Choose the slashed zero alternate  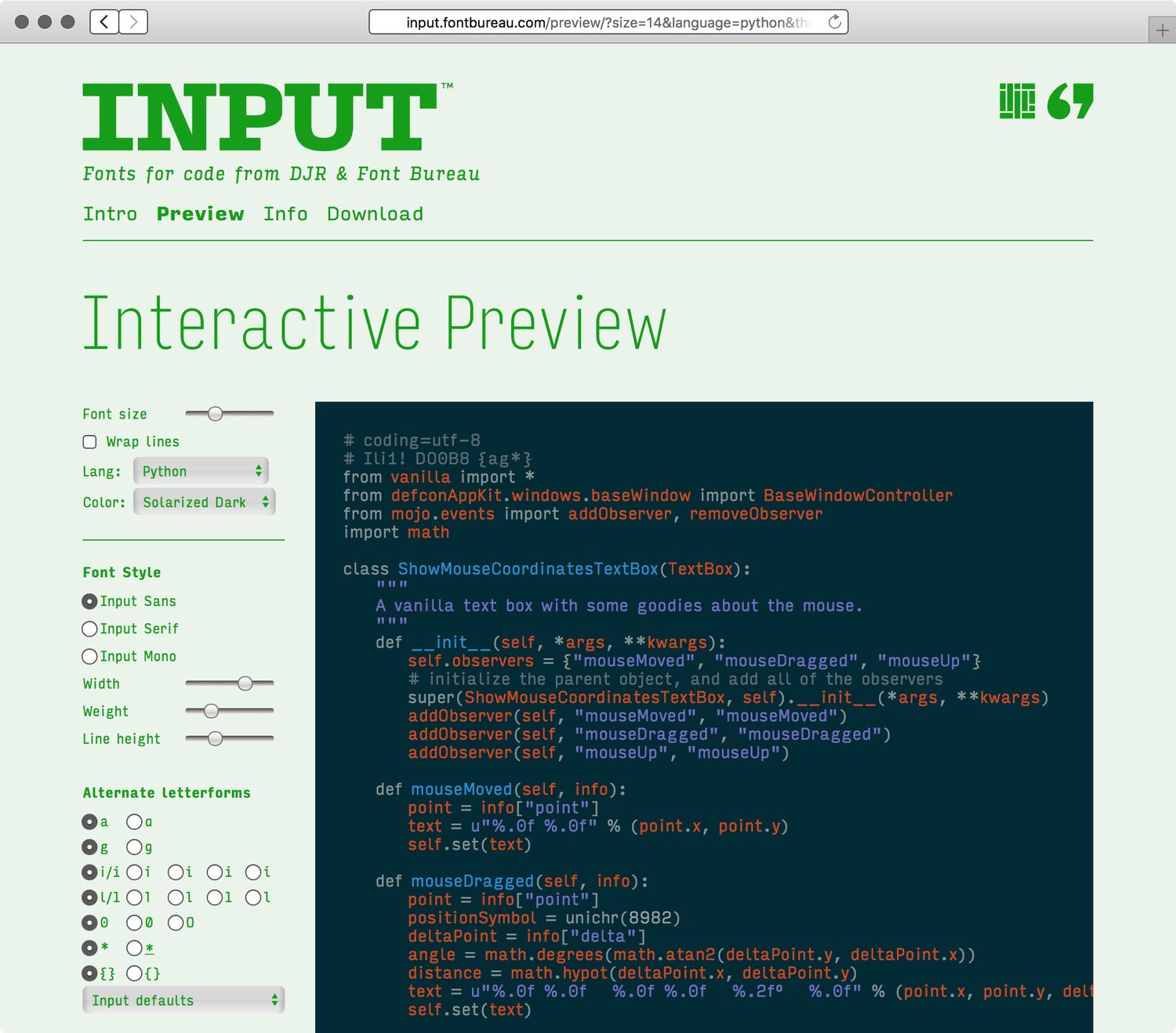coord(134,922)
